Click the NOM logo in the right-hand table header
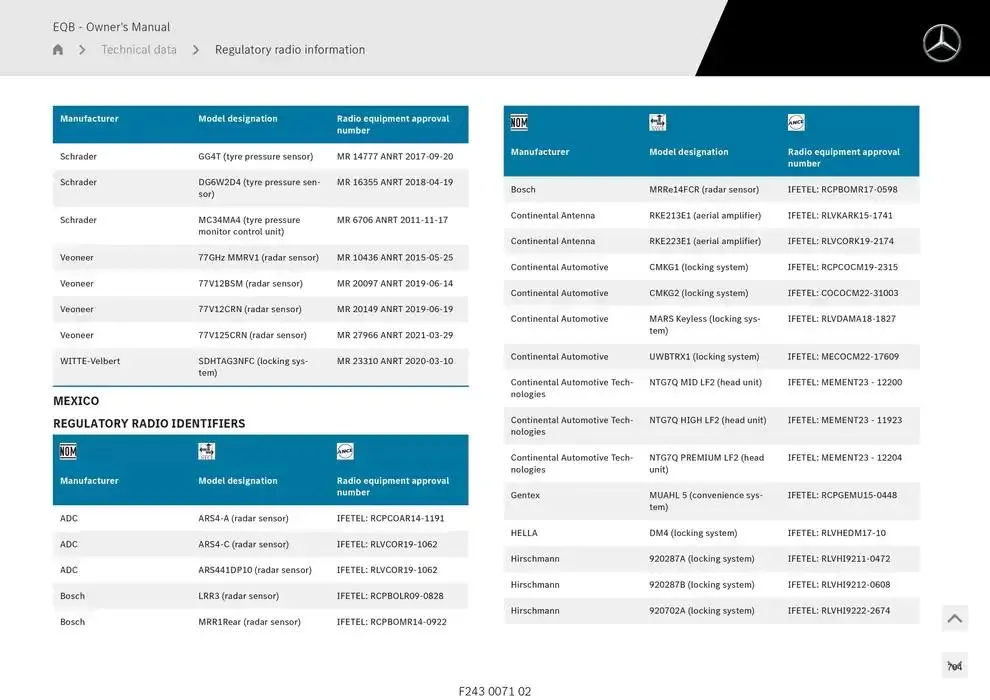 tap(519, 122)
